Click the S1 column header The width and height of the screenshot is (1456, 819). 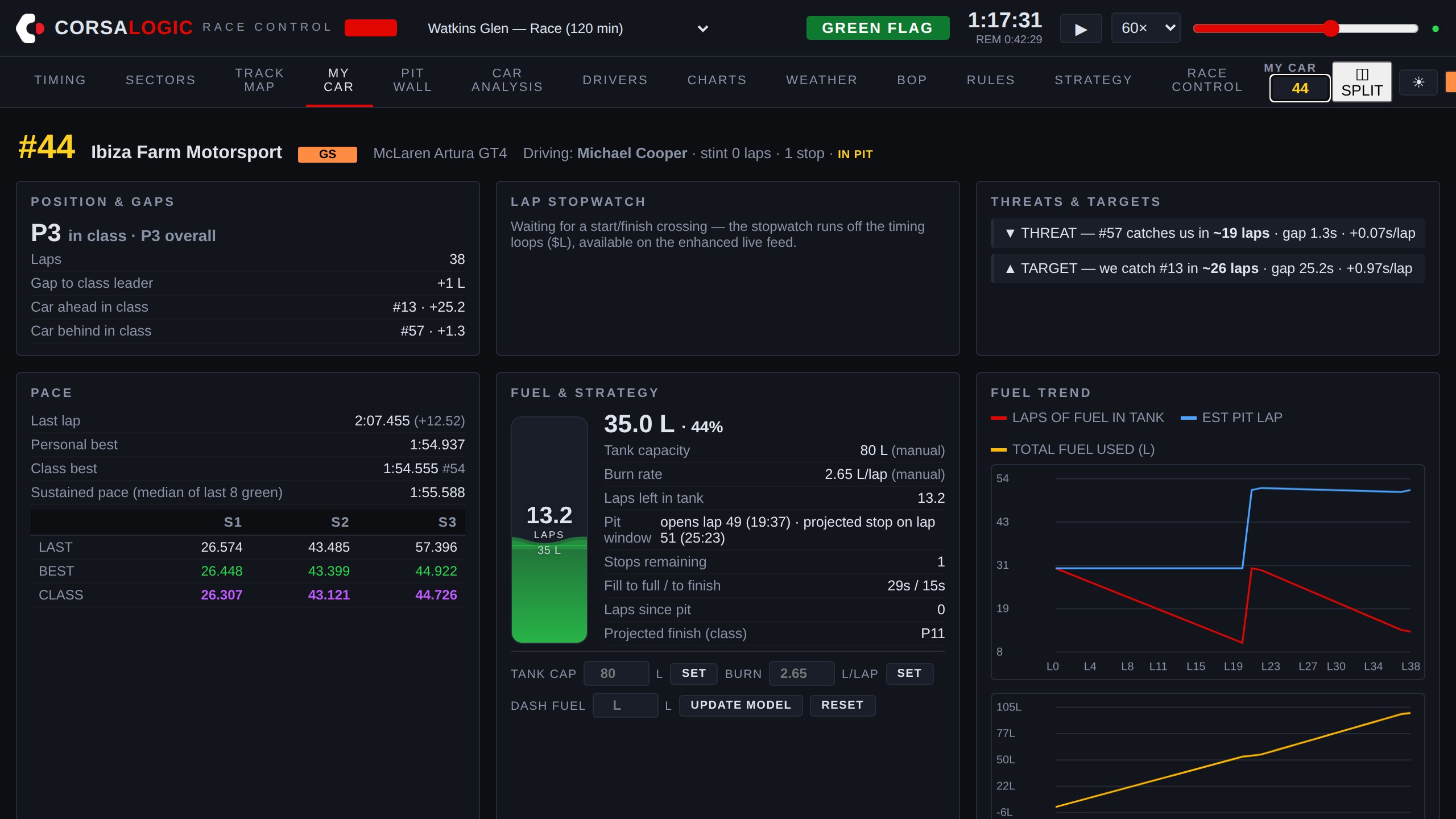(233, 522)
